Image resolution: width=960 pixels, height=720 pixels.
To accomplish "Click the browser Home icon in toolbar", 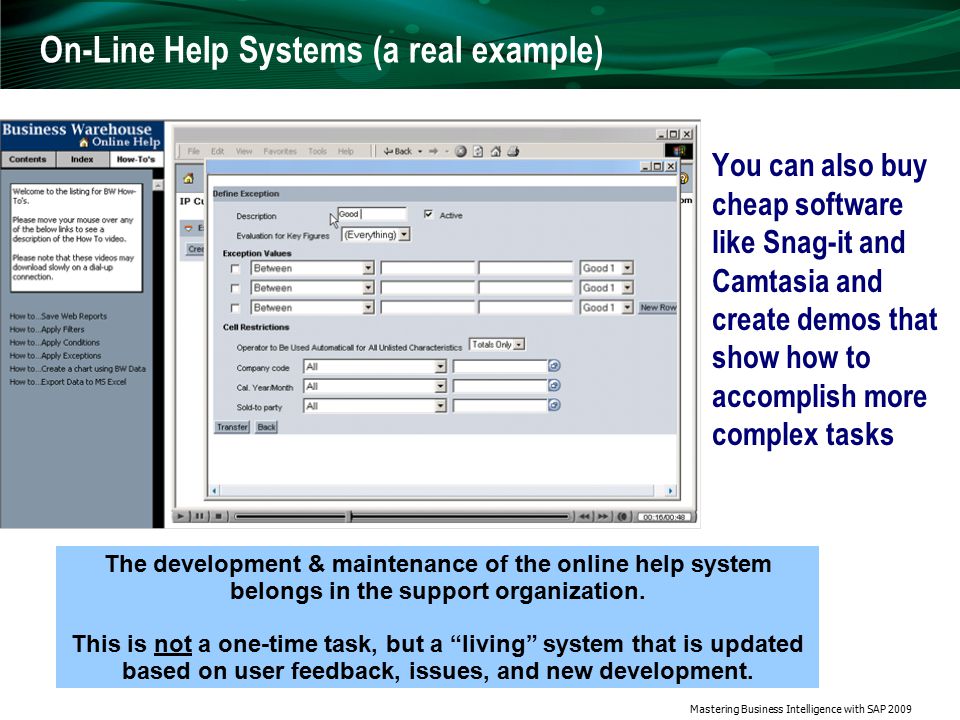I will pos(495,151).
